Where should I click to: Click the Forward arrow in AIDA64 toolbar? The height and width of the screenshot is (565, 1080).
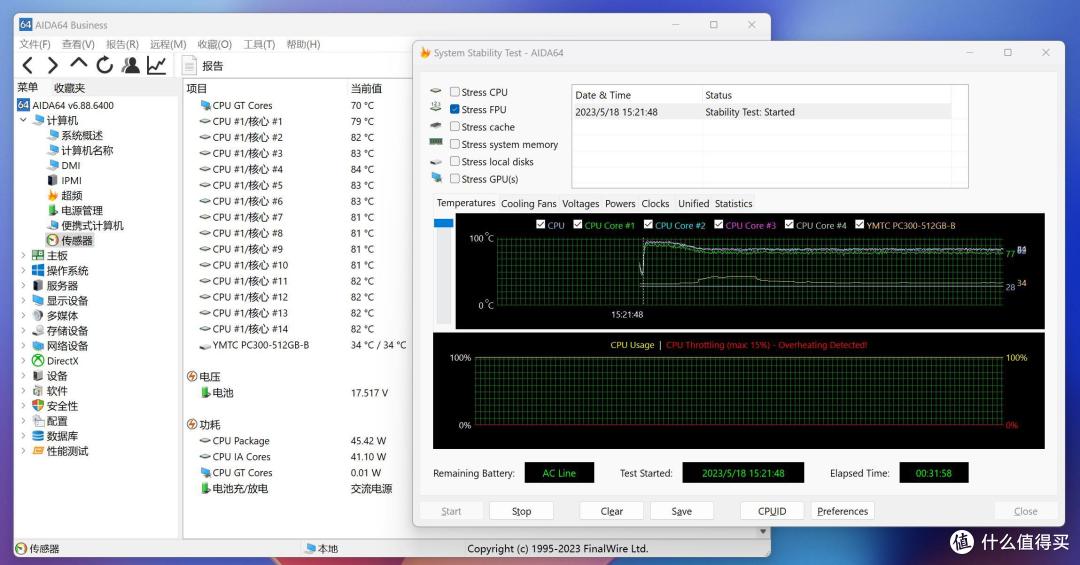pyautogui.click(x=52, y=65)
